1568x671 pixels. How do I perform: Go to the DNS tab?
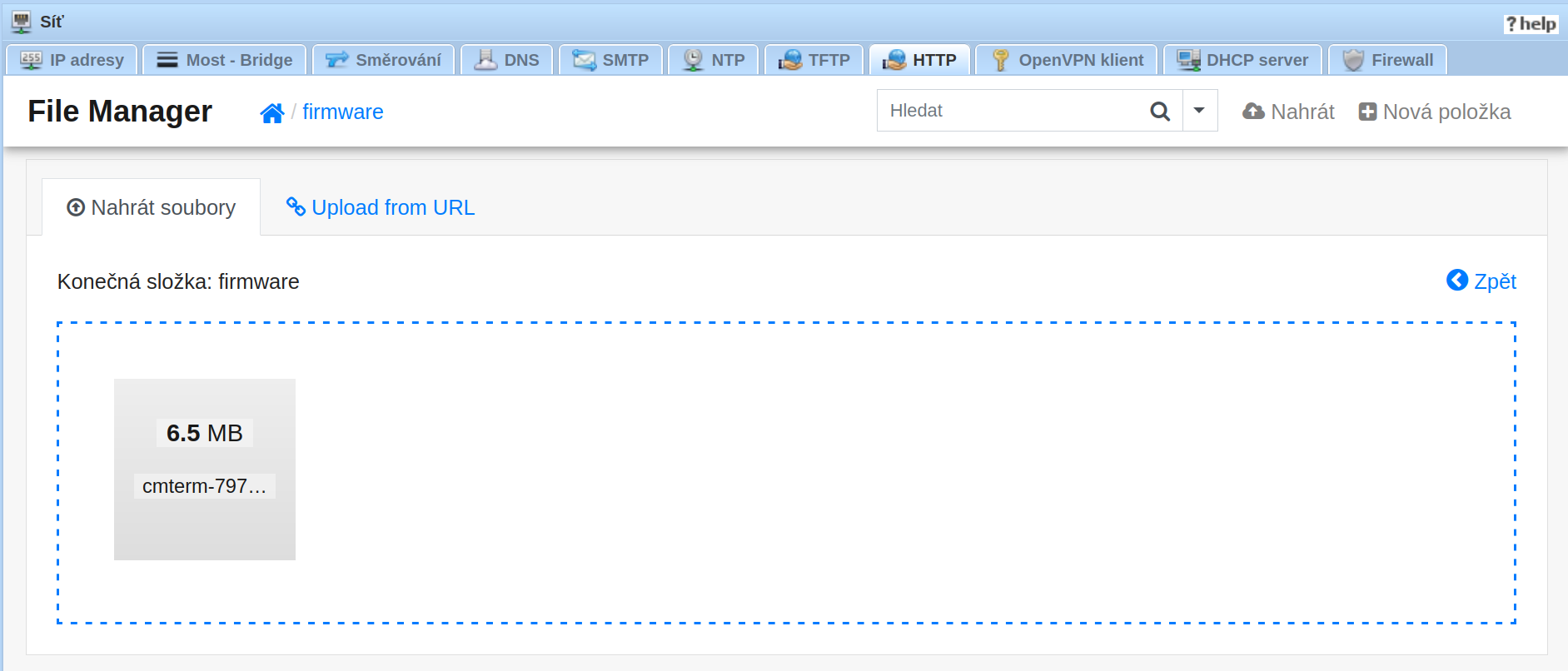pyautogui.click(x=507, y=60)
